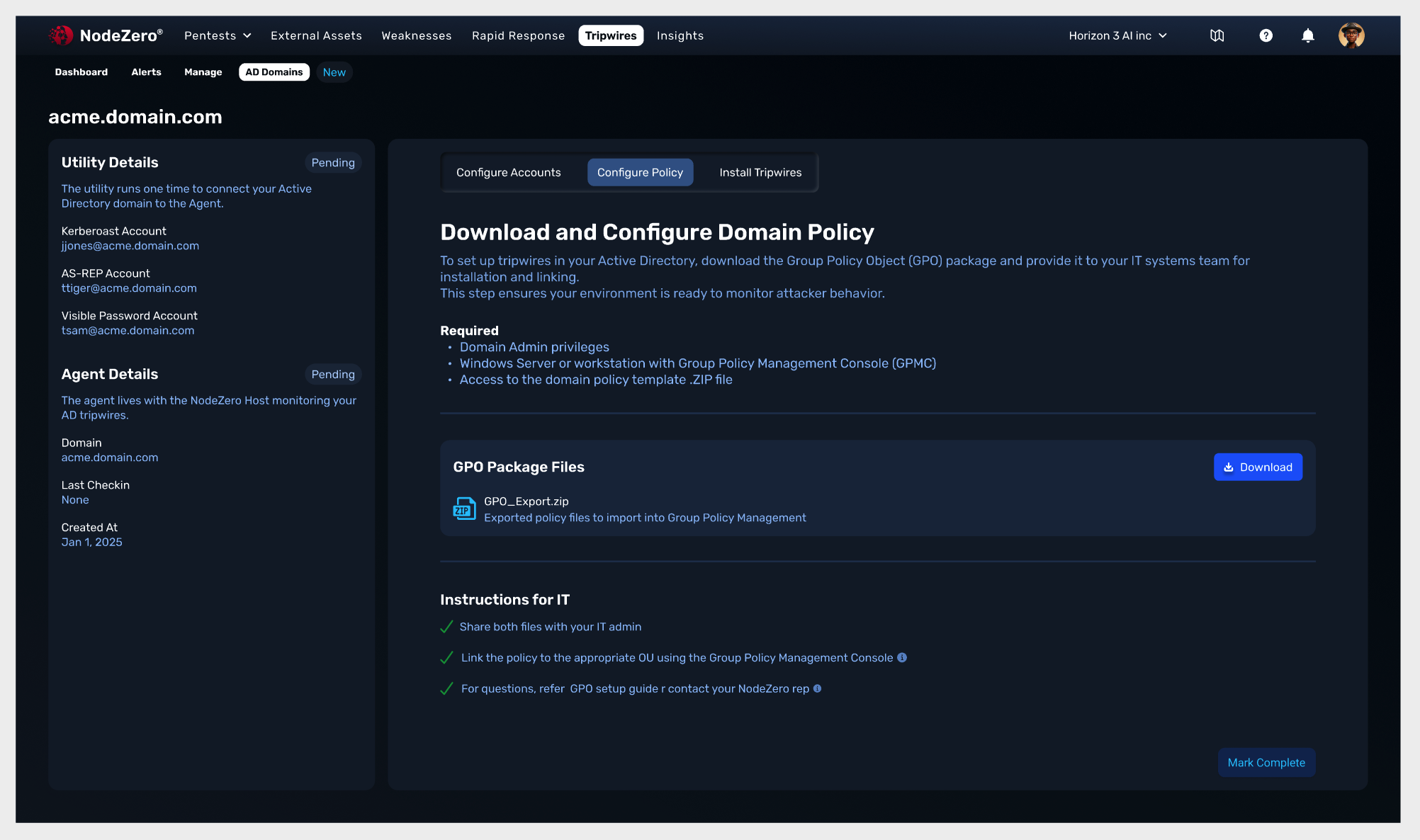This screenshot has width=1420, height=840.
Task: Click the Utility Details Pending badge
Action: (x=333, y=163)
